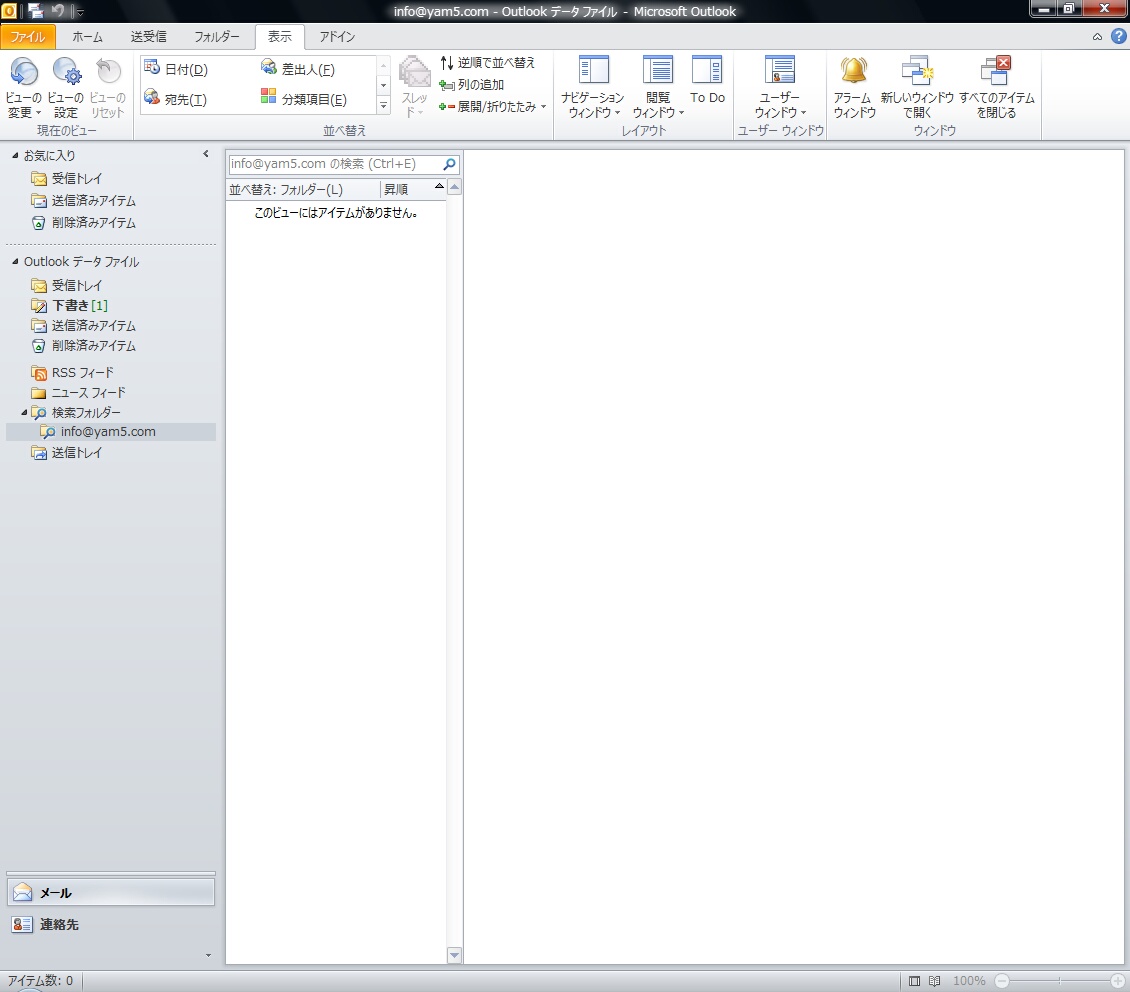
Task: Select the info@yam5.com search folder
Action: click(111, 432)
